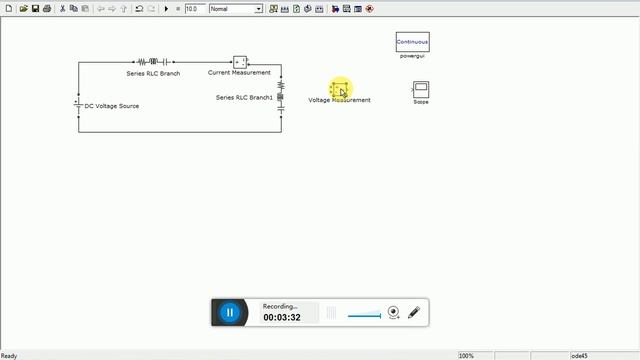
Task: Click the red debug toolbar icon
Action: pyautogui.click(x=369, y=9)
